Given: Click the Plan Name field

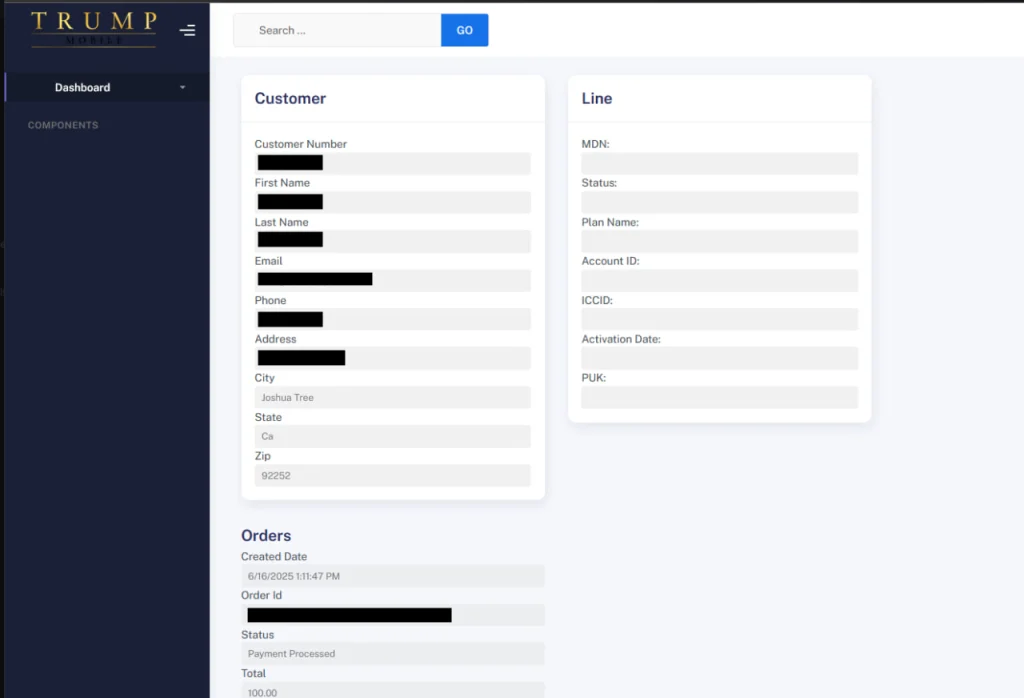Looking at the screenshot, I should 720,241.
